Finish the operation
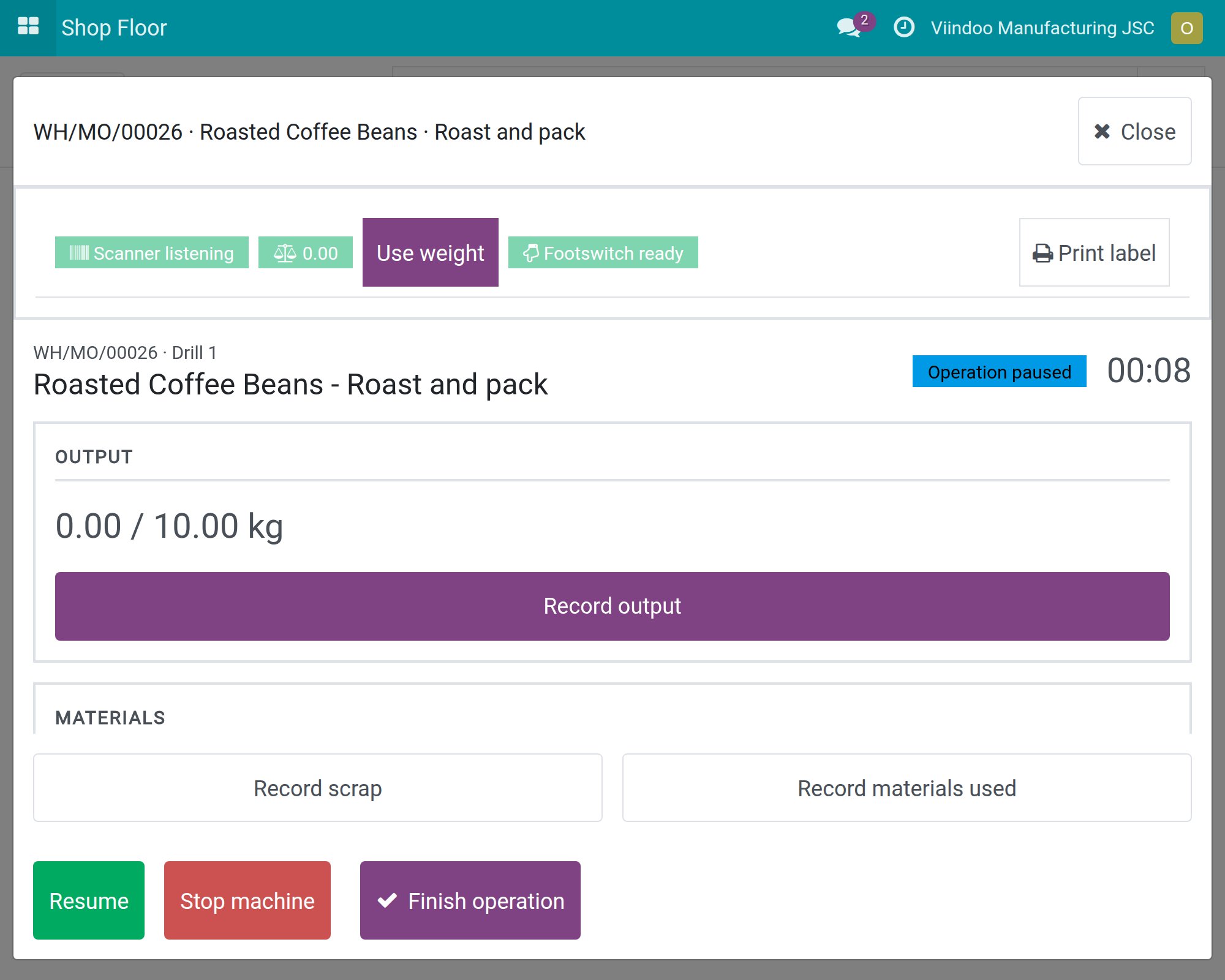The width and height of the screenshot is (1225, 980). pyautogui.click(x=470, y=900)
